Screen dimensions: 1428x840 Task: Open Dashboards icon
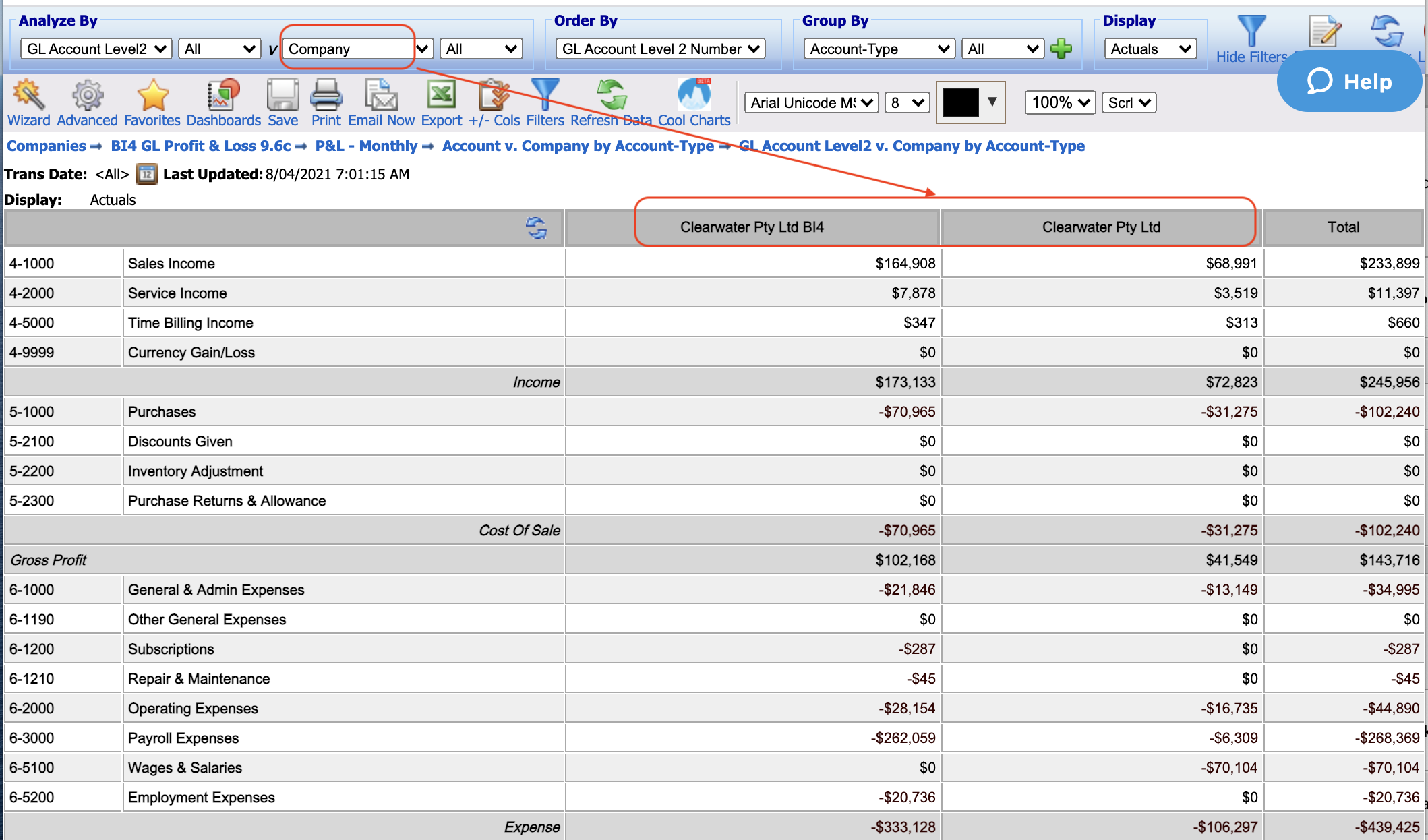pyautogui.click(x=223, y=102)
